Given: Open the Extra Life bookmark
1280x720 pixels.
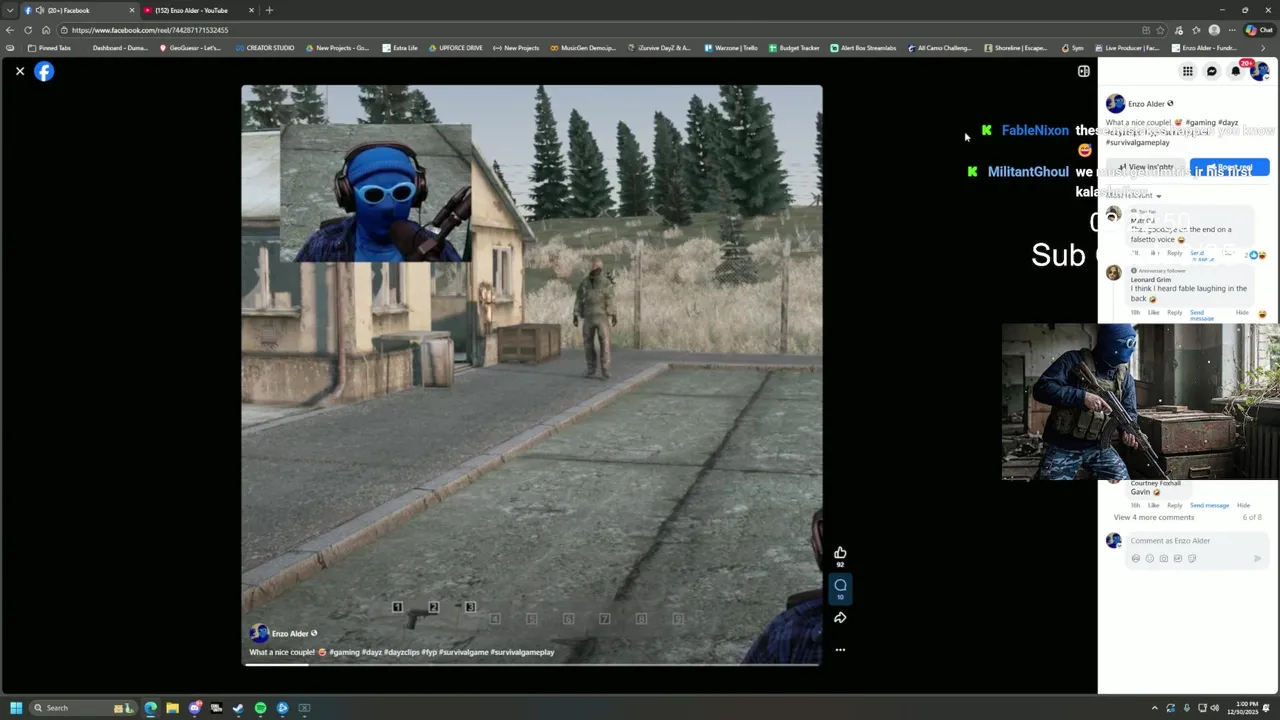Looking at the screenshot, I should tap(400, 48).
